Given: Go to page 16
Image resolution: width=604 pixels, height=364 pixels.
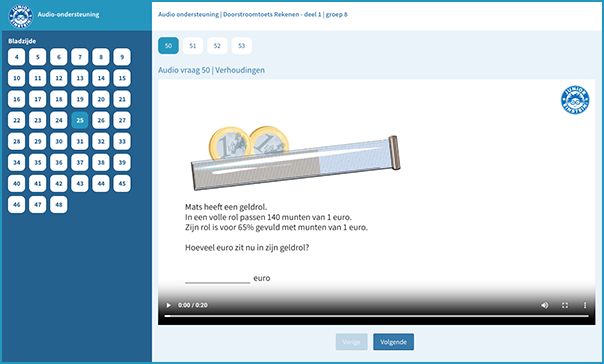Looking at the screenshot, I should point(17,99).
